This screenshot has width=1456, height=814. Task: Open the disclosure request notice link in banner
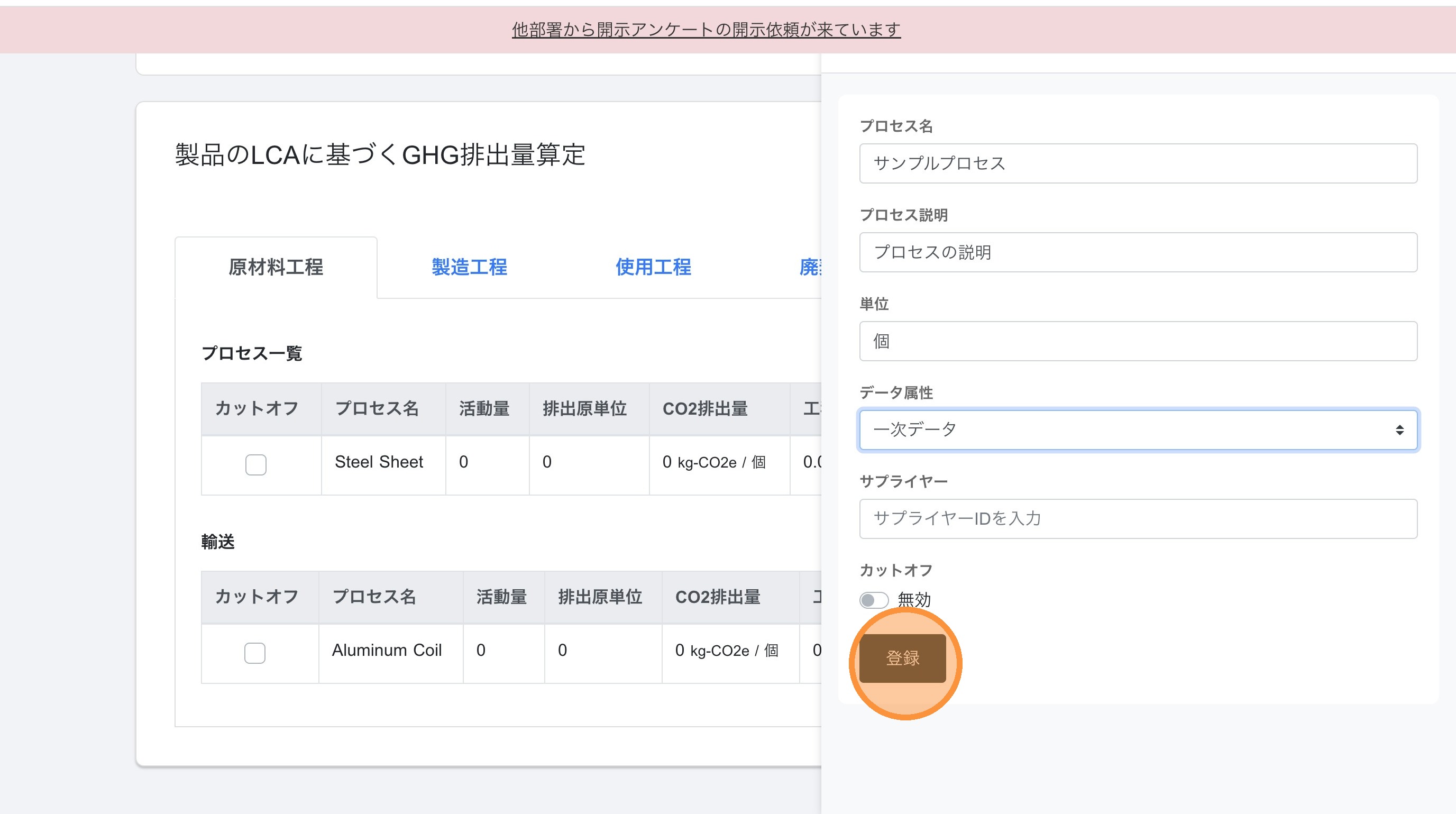pos(706,30)
